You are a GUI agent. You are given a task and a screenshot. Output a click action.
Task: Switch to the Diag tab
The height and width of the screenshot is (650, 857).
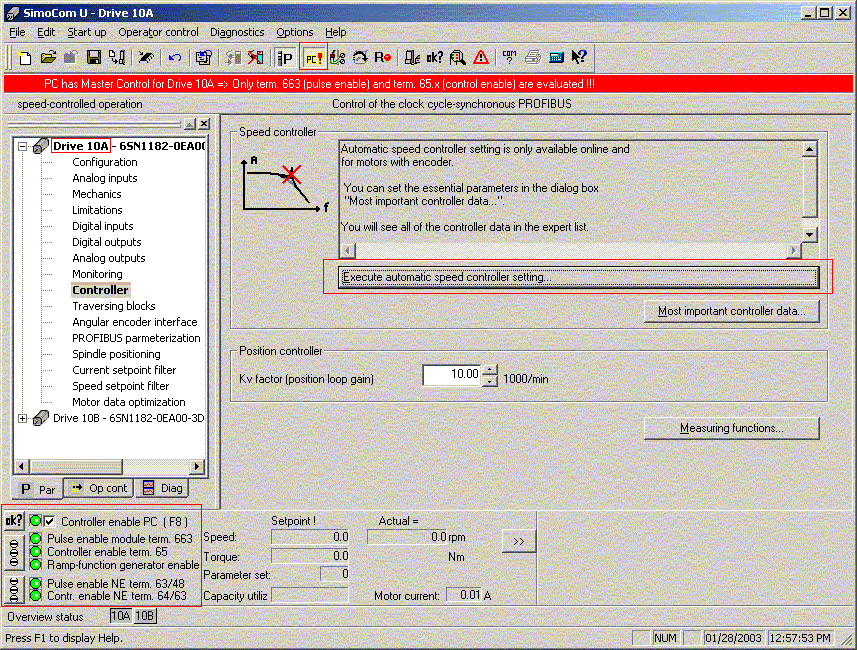(162, 488)
